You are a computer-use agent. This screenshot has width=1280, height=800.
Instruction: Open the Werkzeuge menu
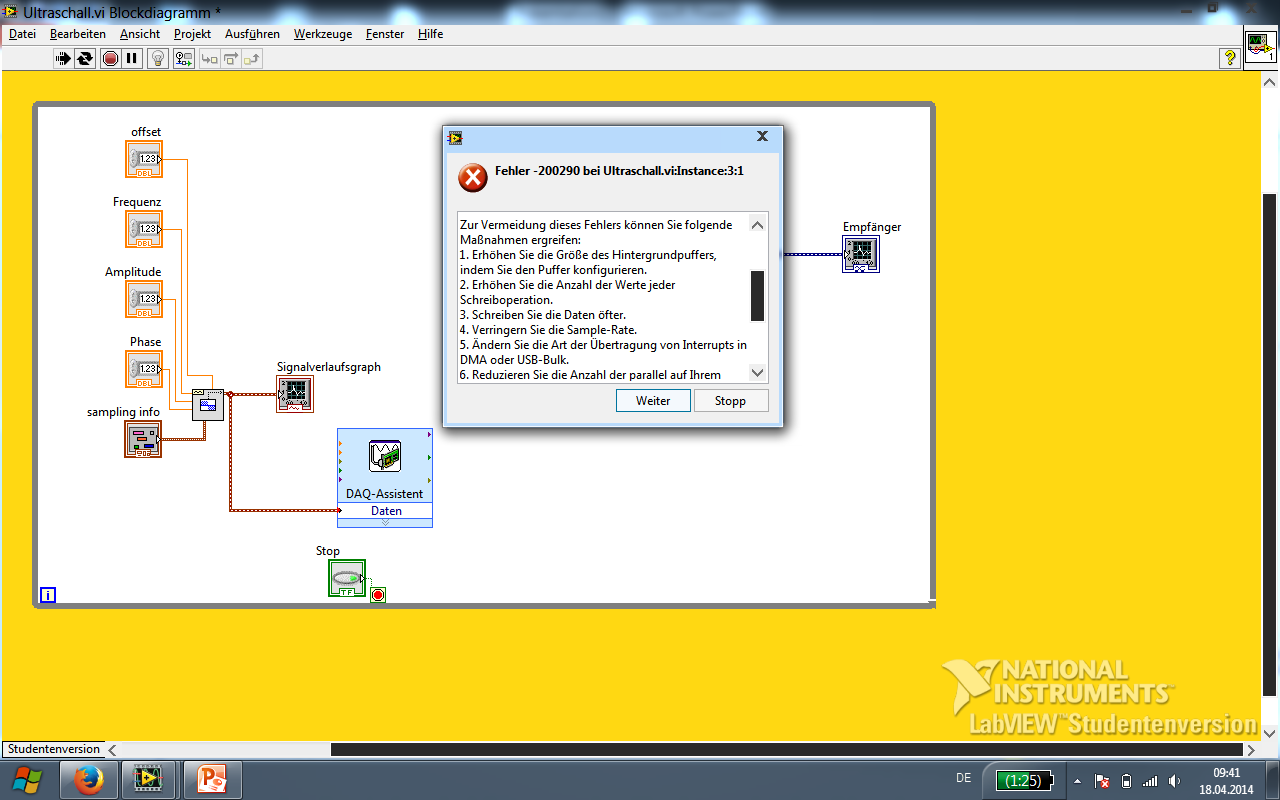[323, 34]
